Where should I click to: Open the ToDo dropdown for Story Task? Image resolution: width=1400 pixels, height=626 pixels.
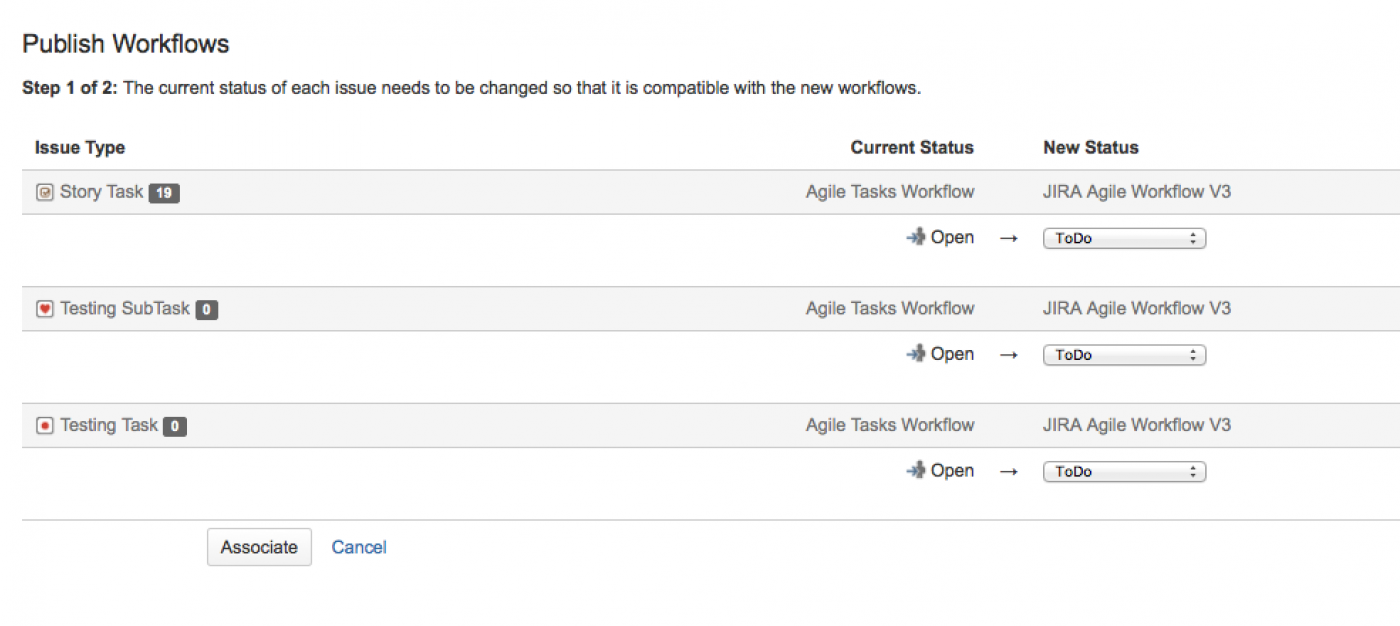[1124, 239]
